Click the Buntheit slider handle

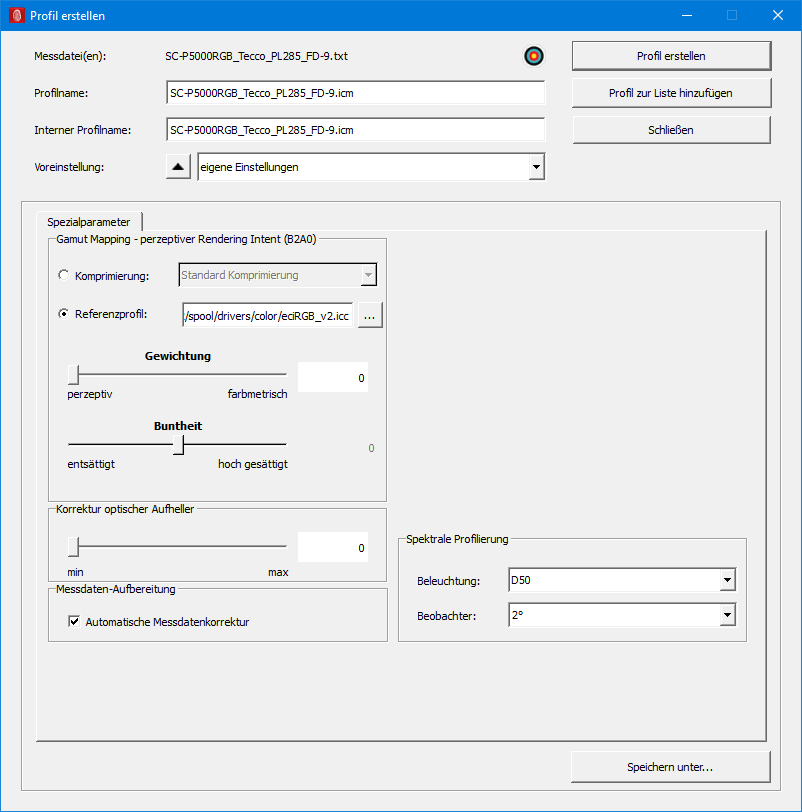pyautogui.click(x=178, y=444)
